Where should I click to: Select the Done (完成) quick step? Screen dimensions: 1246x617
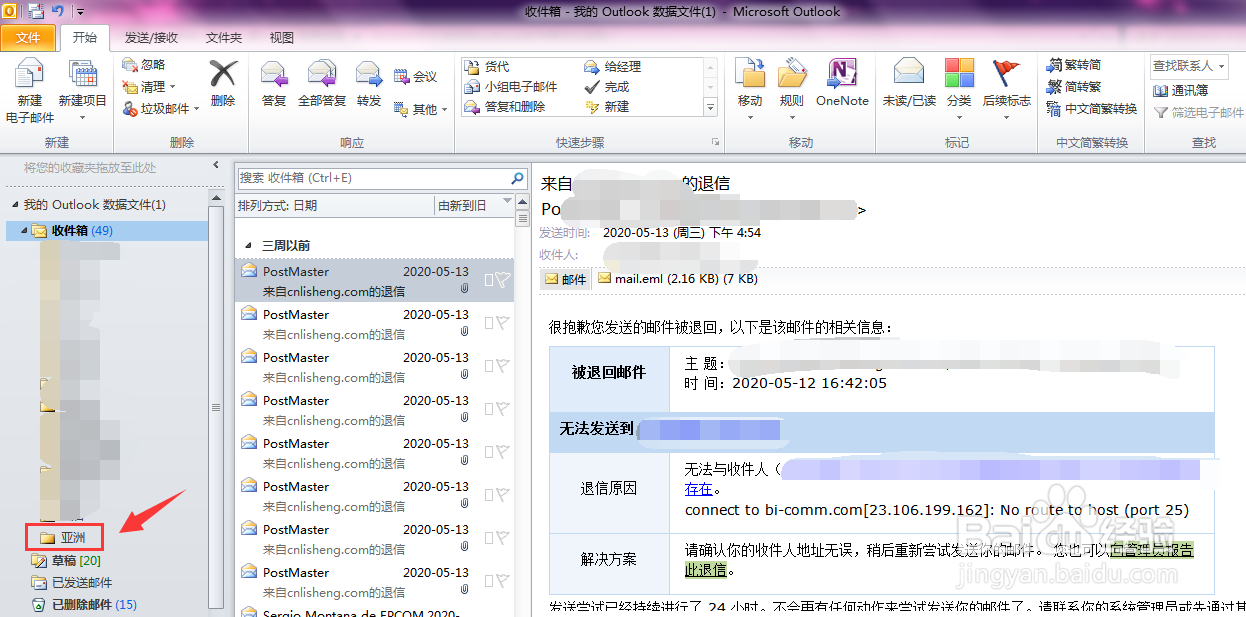607,87
